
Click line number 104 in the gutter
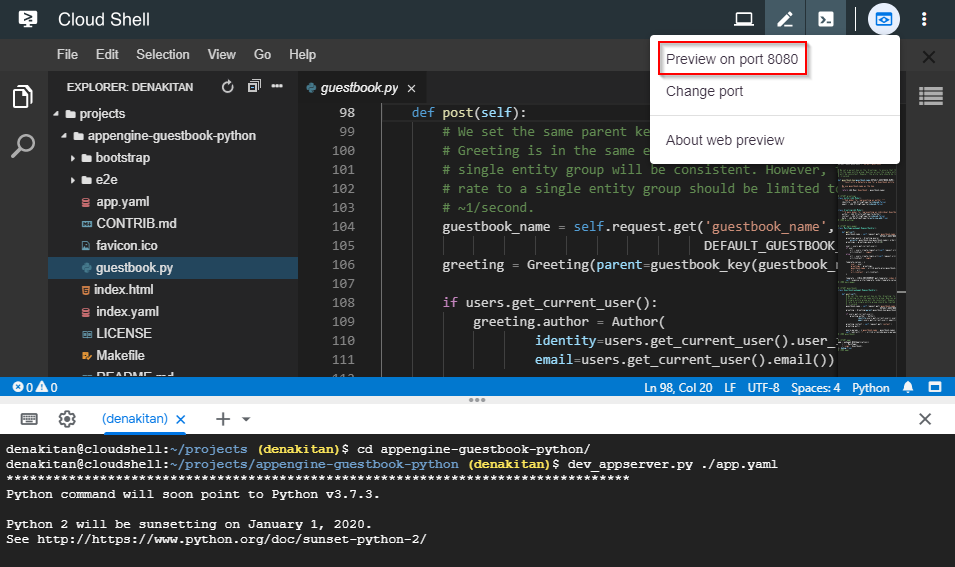(343, 227)
